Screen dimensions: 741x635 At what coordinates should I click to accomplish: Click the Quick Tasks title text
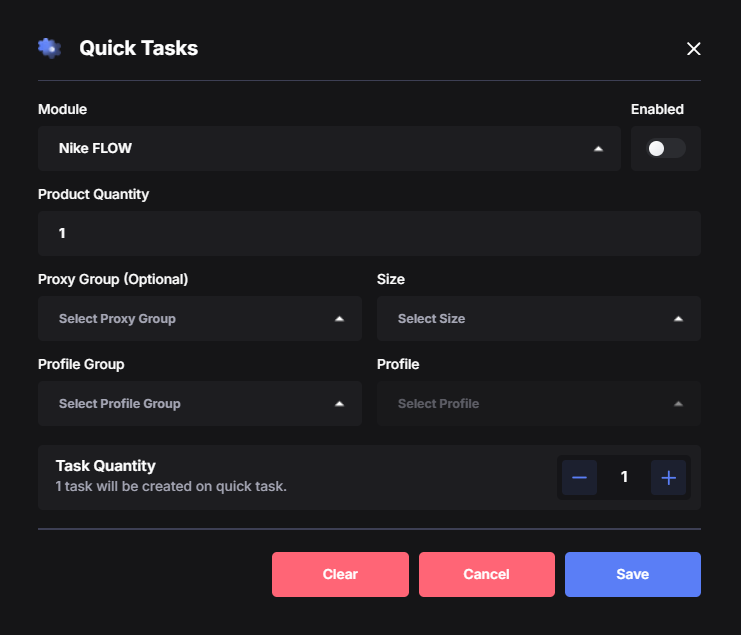pyautogui.click(x=138, y=48)
